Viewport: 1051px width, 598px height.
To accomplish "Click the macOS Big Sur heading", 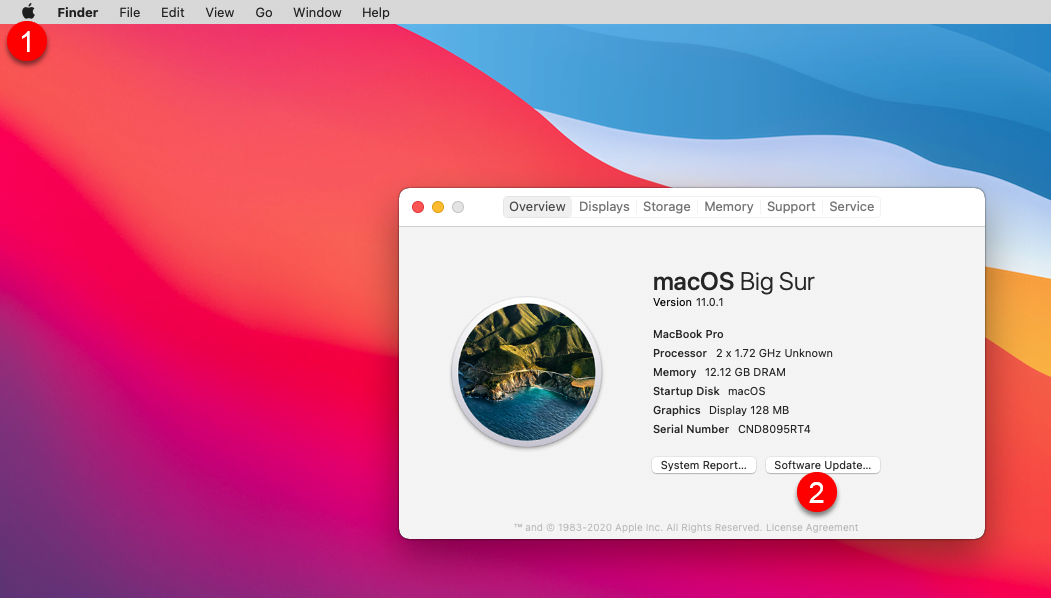I will pos(733,282).
